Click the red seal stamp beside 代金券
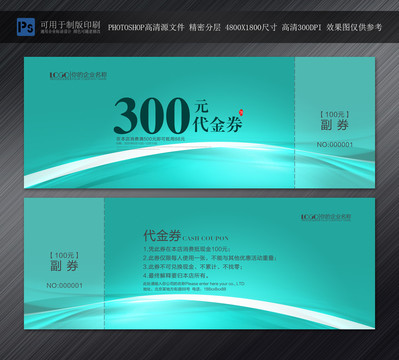The height and width of the screenshot is (360, 399). click(241, 112)
